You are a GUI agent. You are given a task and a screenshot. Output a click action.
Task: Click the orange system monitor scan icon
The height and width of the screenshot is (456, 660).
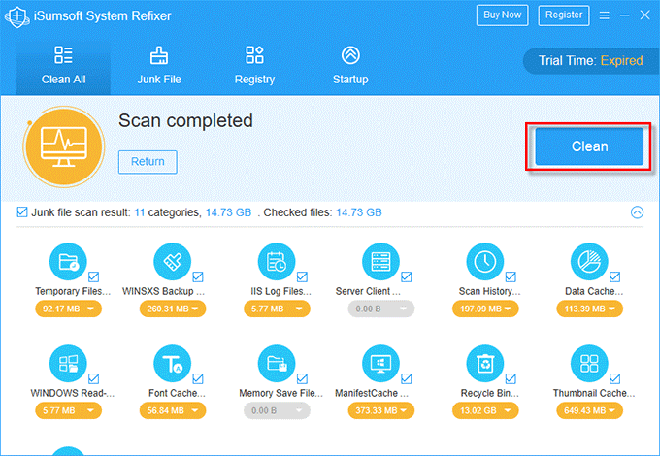64,146
